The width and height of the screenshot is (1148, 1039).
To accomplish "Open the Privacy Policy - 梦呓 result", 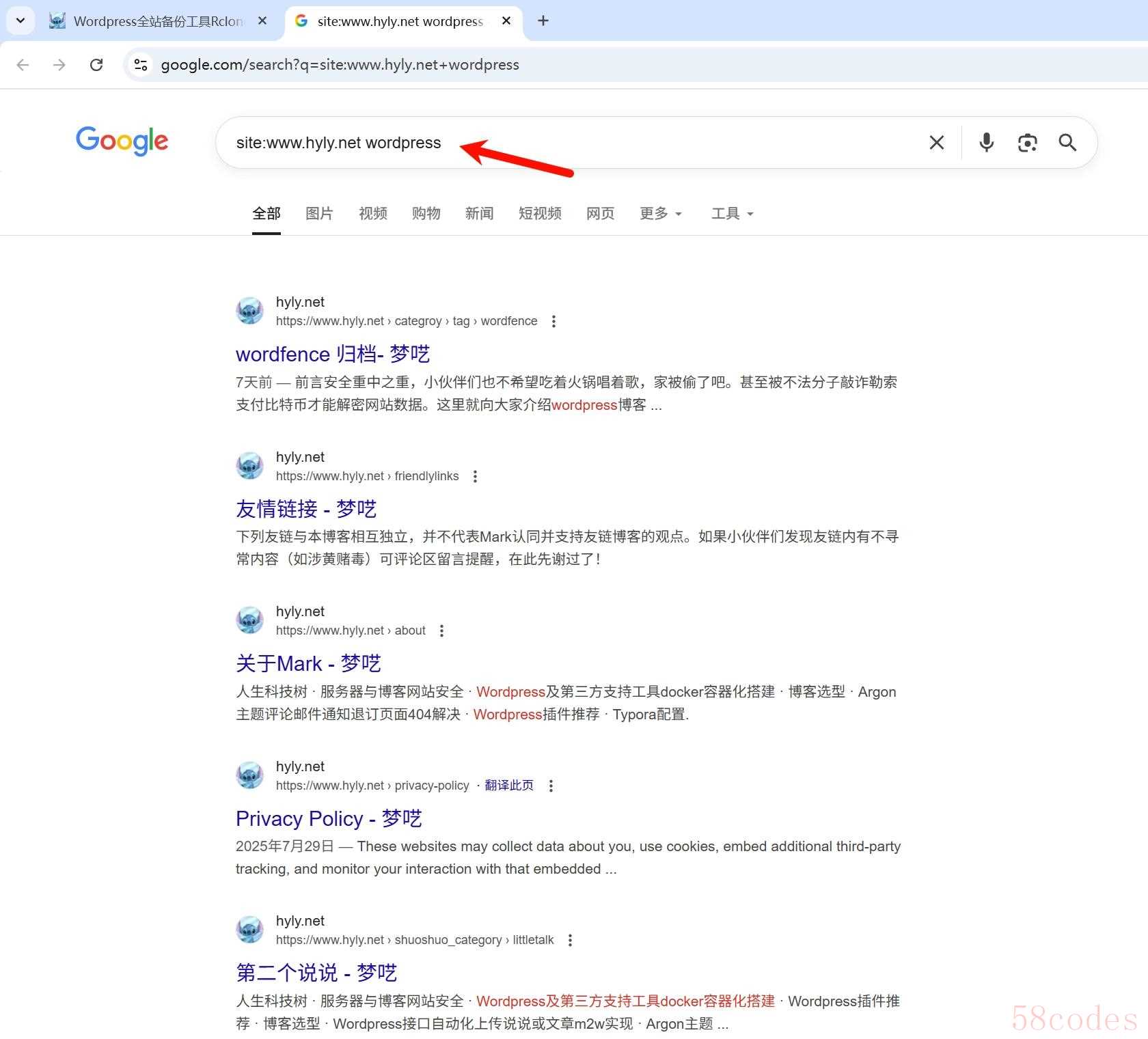I will (329, 818).
